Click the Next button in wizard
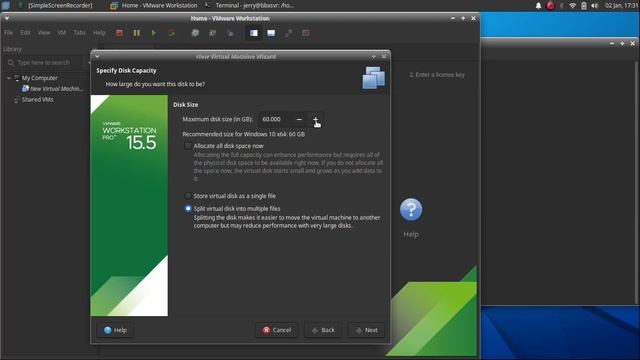Screen dimensions: 640x360 click(x=366, y=330)
